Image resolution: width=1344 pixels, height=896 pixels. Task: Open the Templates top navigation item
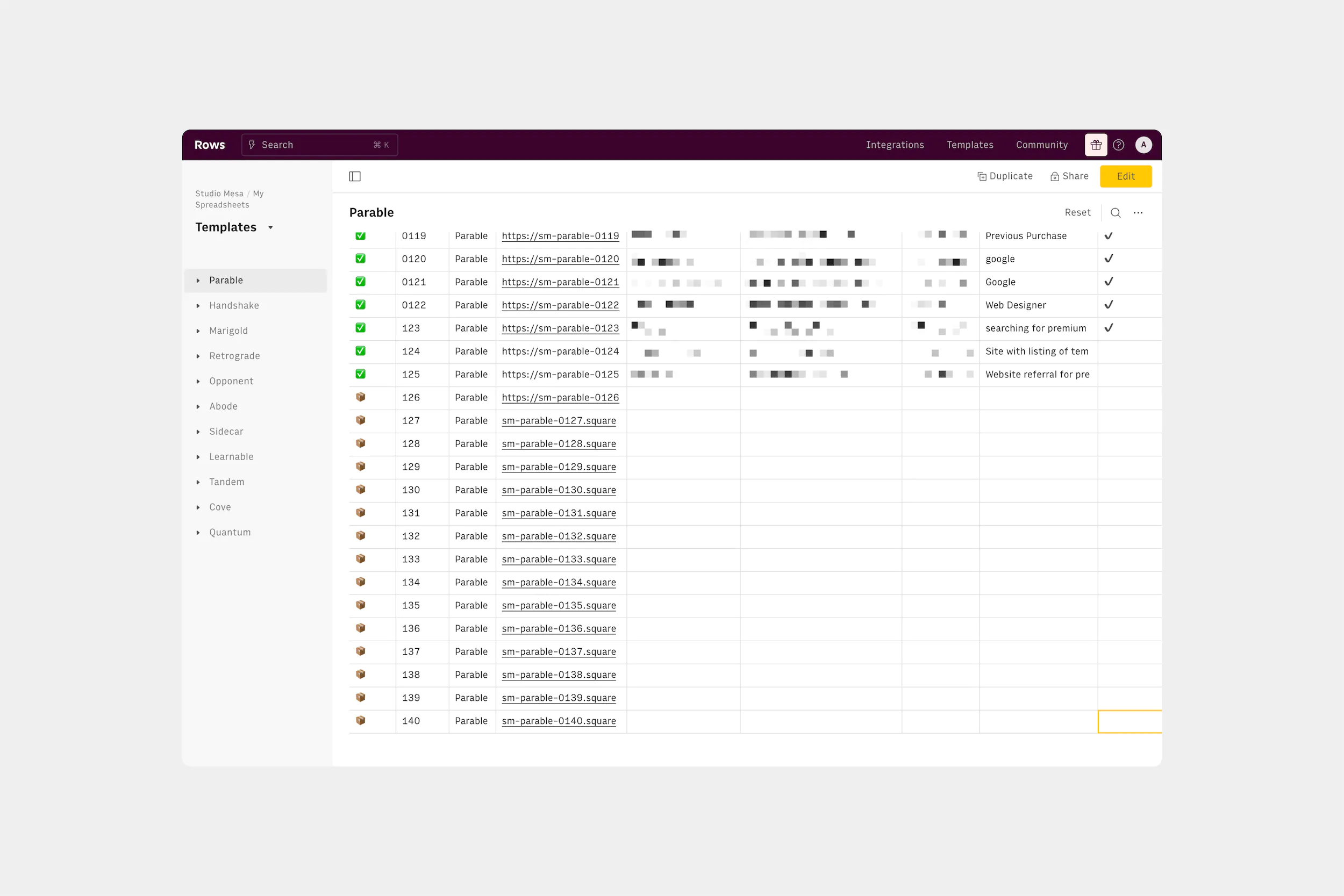970,145
